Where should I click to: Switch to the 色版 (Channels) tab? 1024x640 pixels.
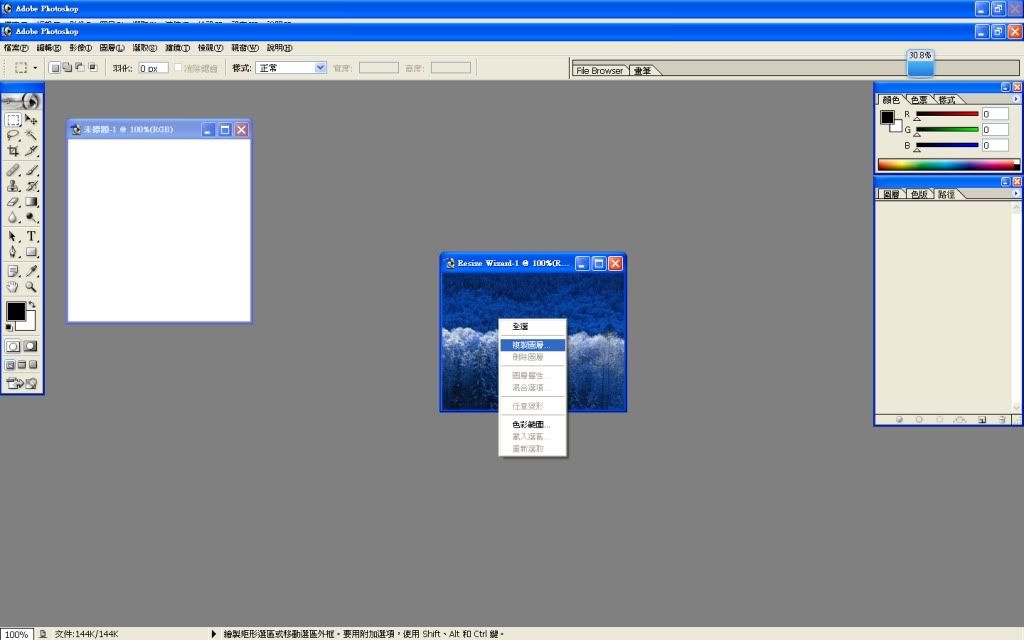(x=918, y=194)
